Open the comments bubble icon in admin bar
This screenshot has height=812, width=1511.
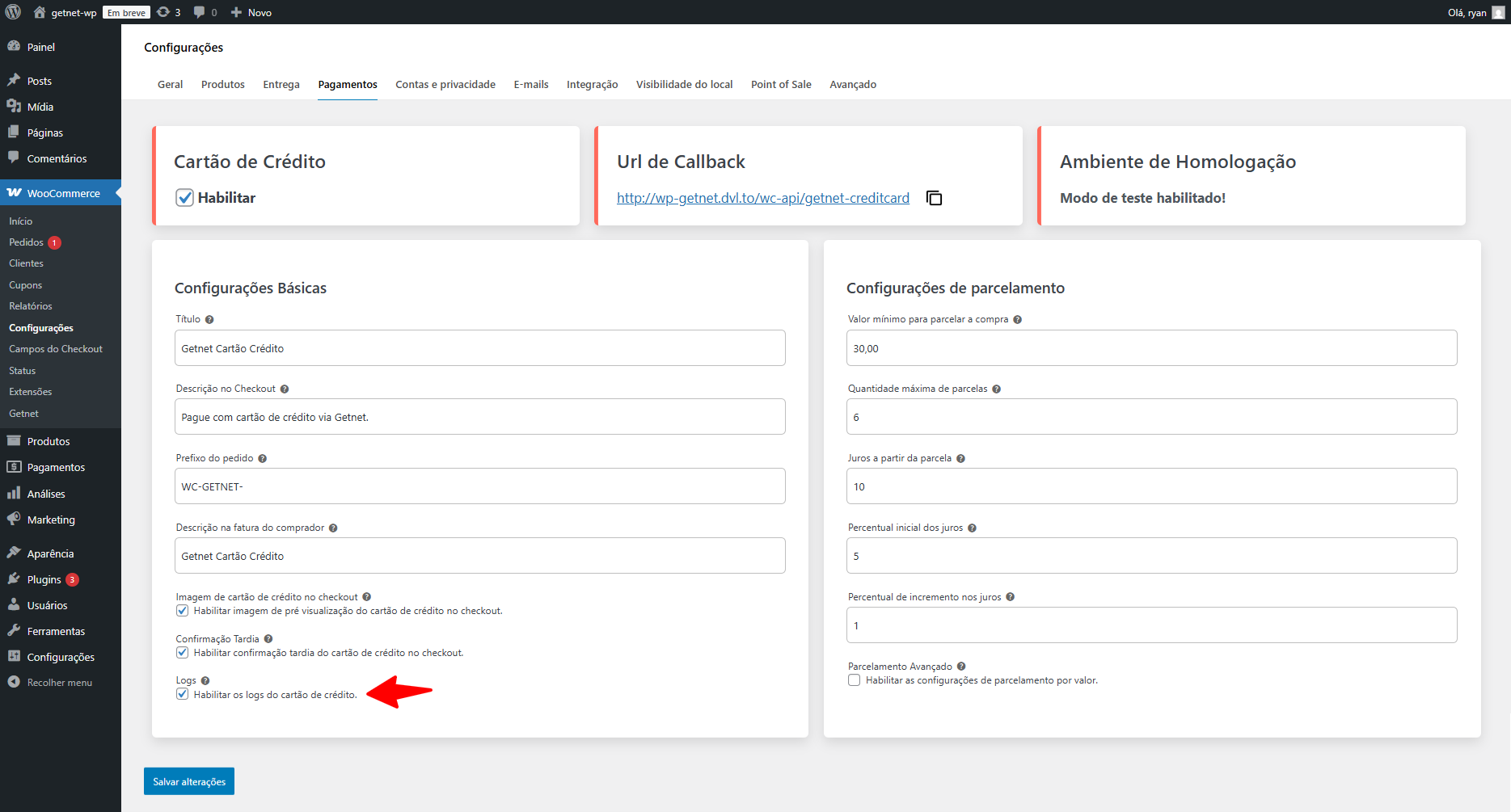tap(199, 12)
